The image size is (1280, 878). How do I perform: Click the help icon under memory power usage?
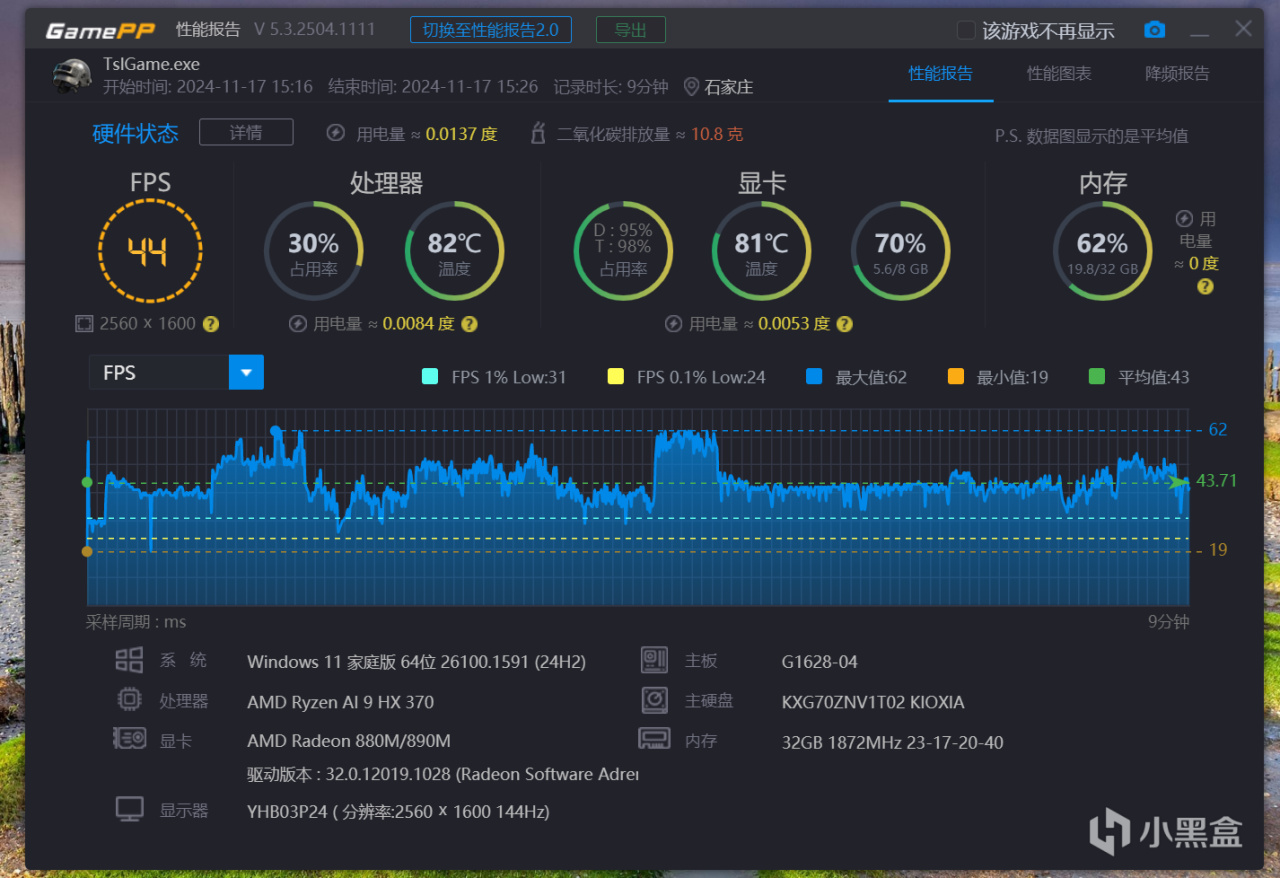click(x=1205, y=287)
